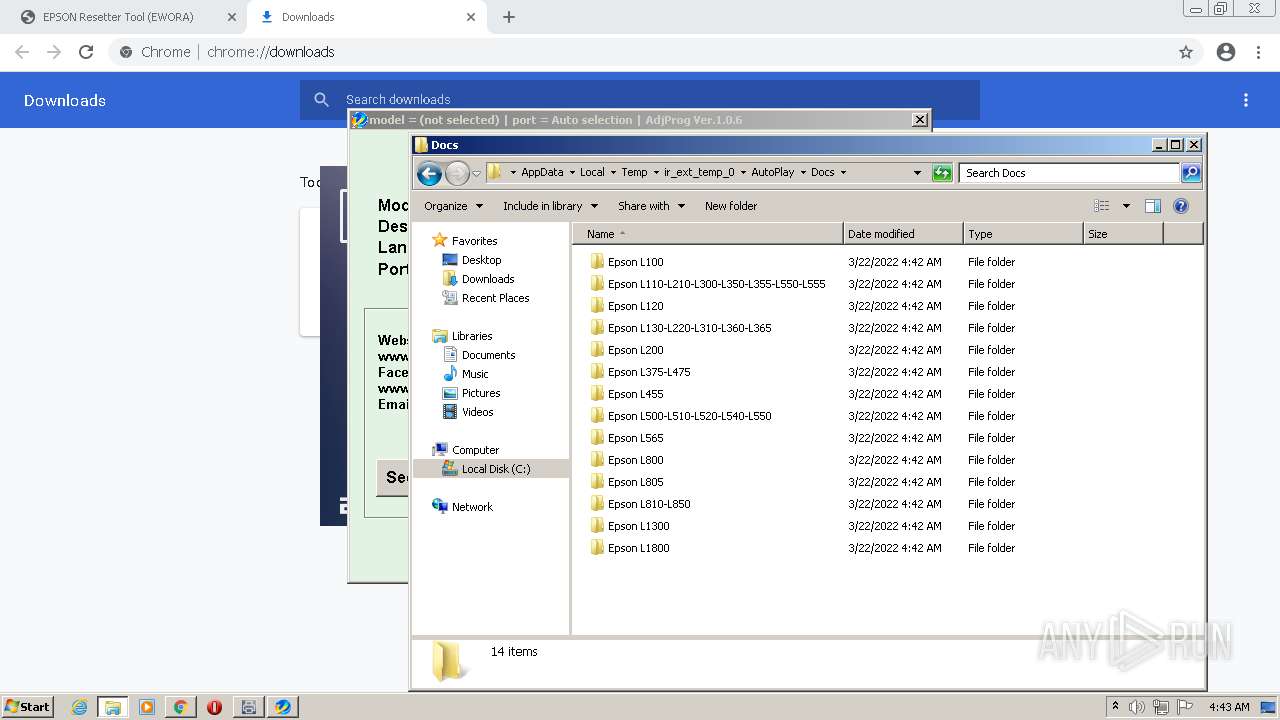Open the Chrome profile avatar icon
This screenshot has width=1280, height=720.
click(x=1226, y=52)
